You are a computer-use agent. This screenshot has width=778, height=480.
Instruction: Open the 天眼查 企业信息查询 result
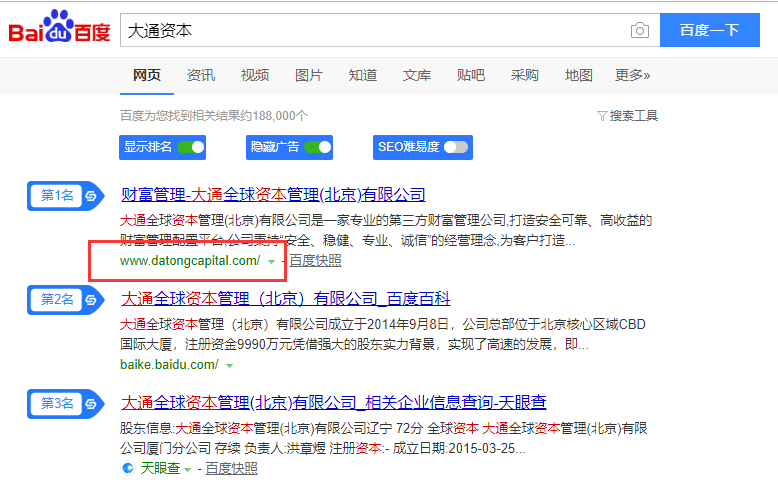point(333,403)
